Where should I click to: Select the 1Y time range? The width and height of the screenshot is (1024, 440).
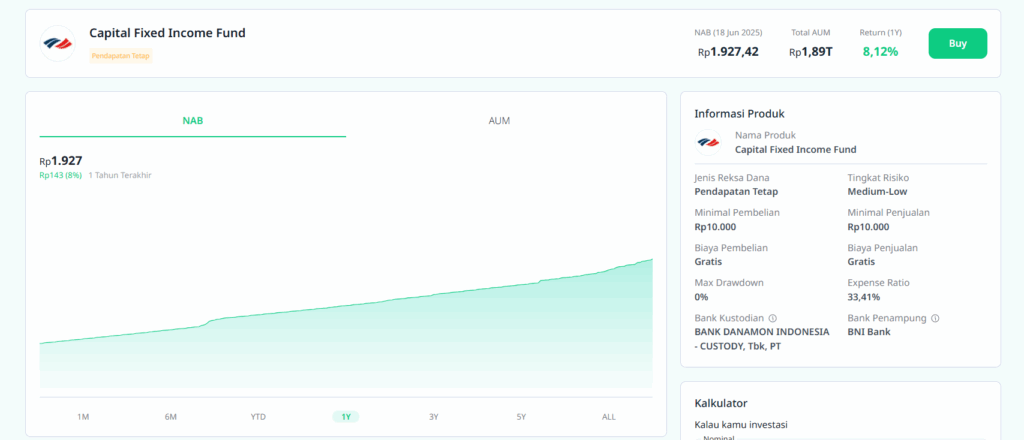[x=346, y=416]
